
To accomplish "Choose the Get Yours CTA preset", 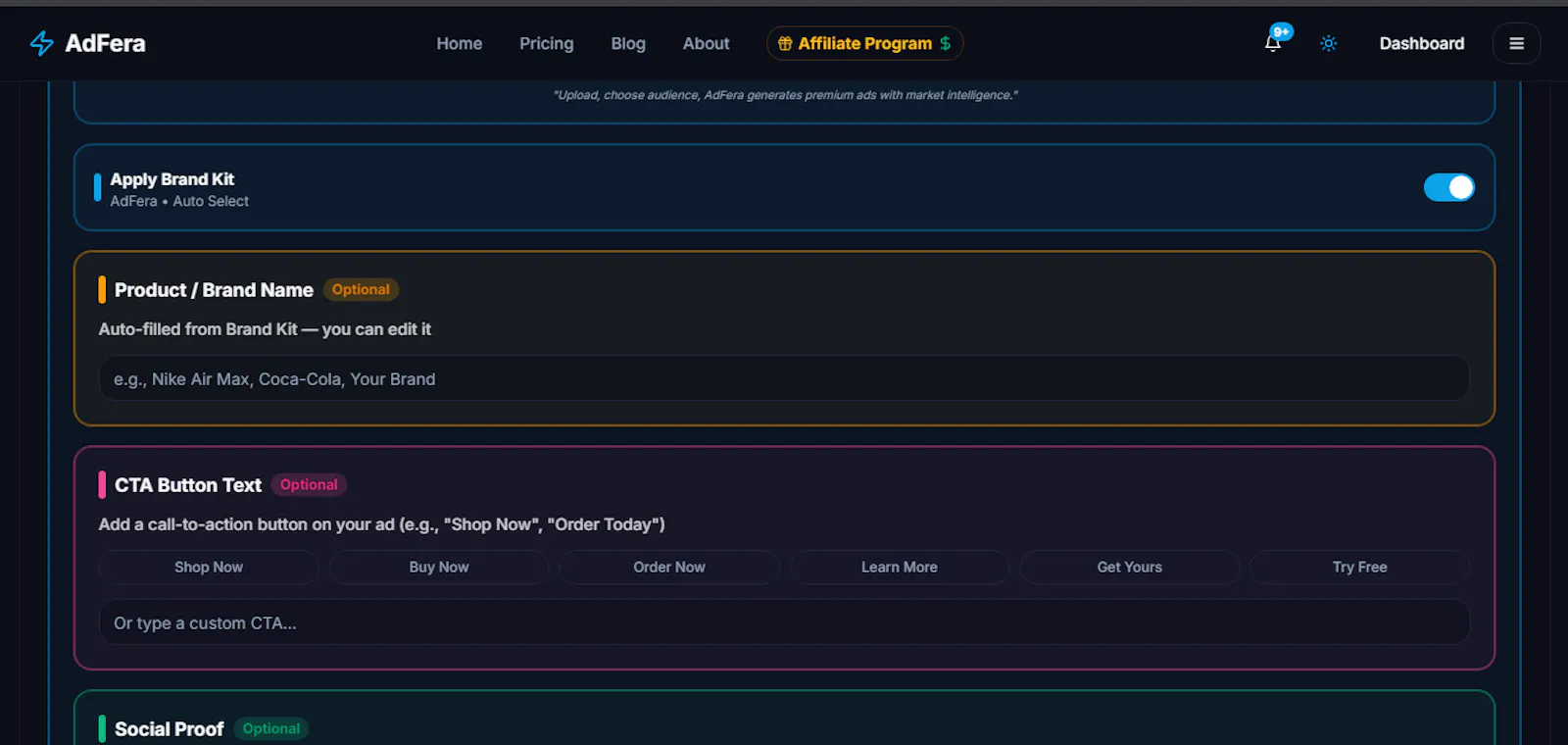I will [x=1130, y=568].
